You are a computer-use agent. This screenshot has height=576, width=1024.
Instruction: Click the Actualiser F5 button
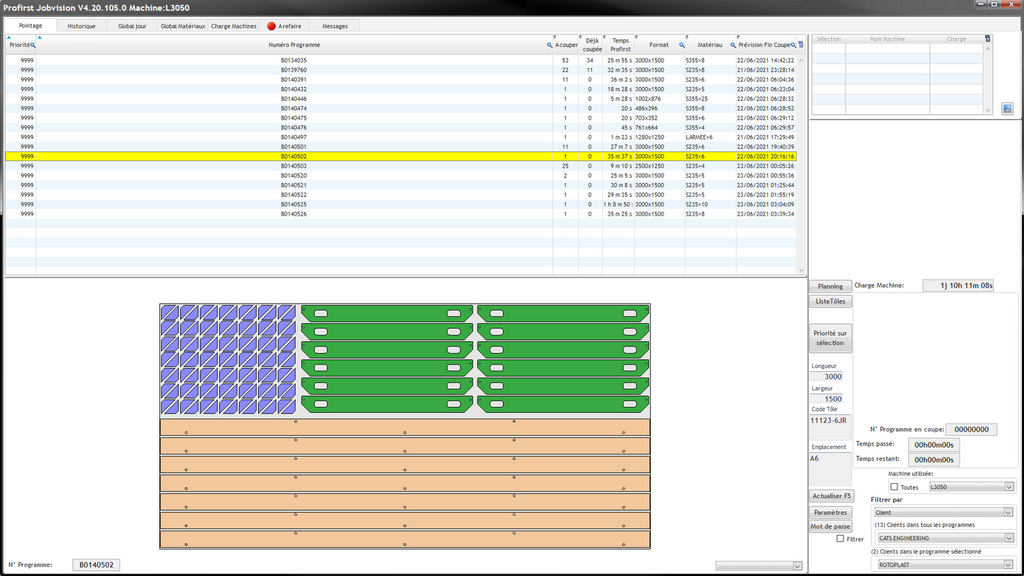(x=831, y=496)
